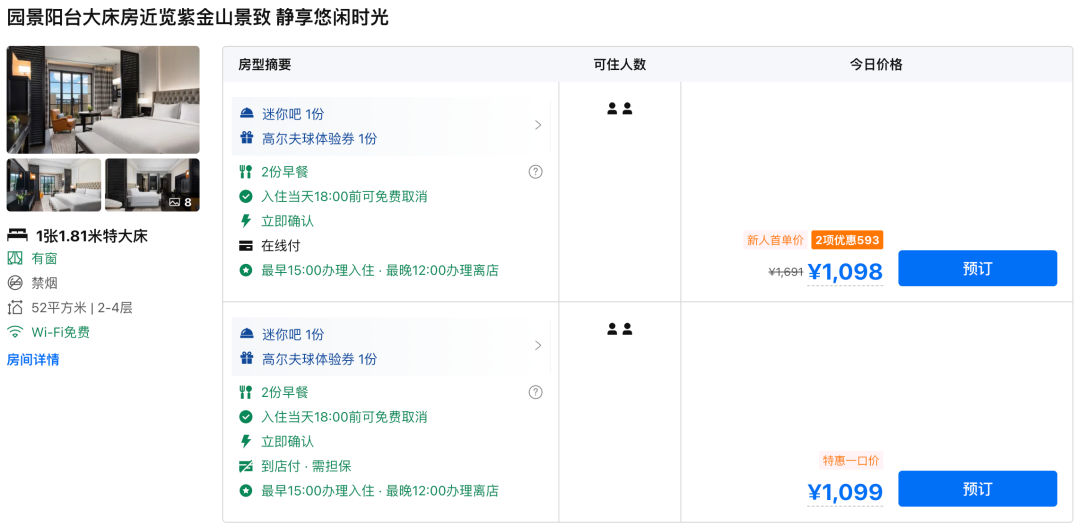
Task: Click the bed icon next to 1张1.81米特大床
Action: (x=17, y=236)
